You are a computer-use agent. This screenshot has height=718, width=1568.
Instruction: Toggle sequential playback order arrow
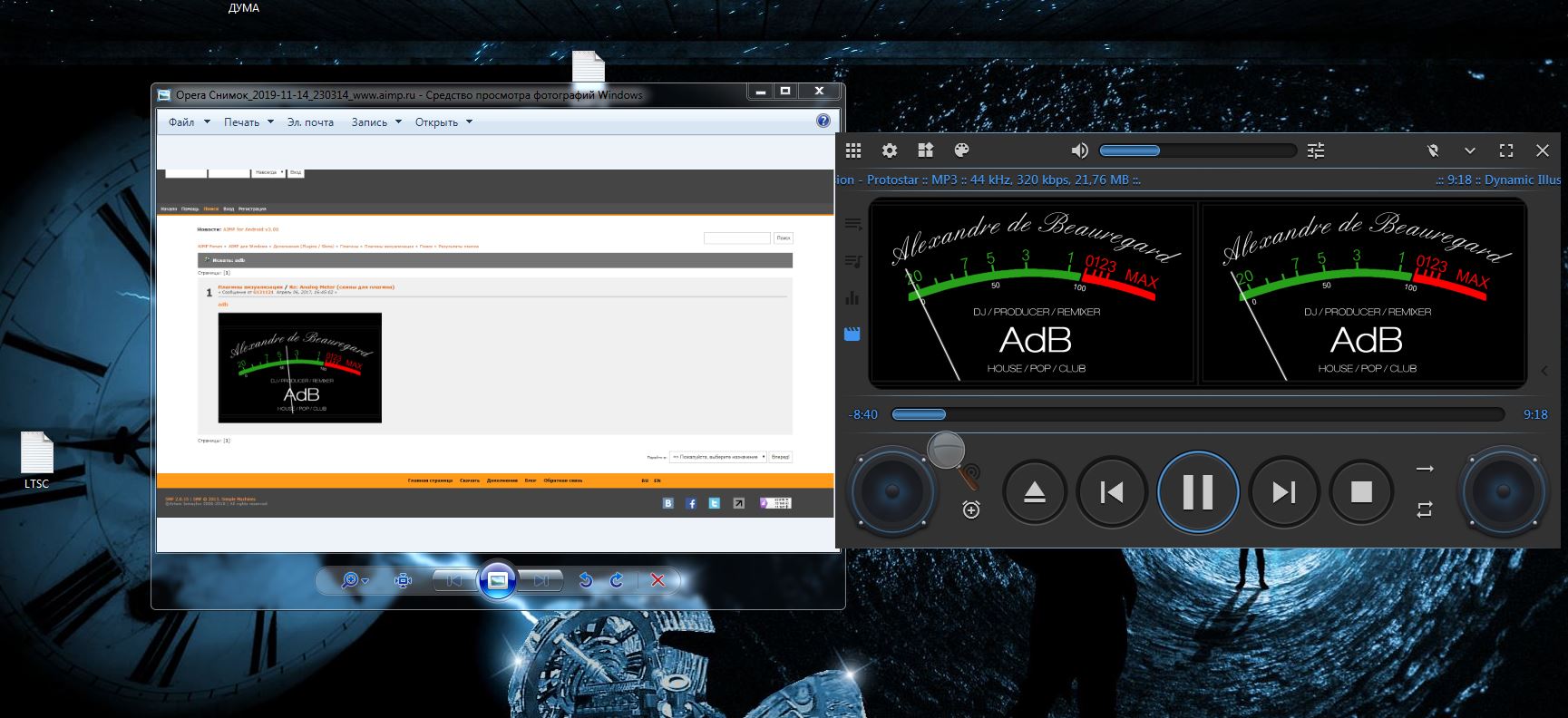pyautogui.click(x=1425, y=469)
